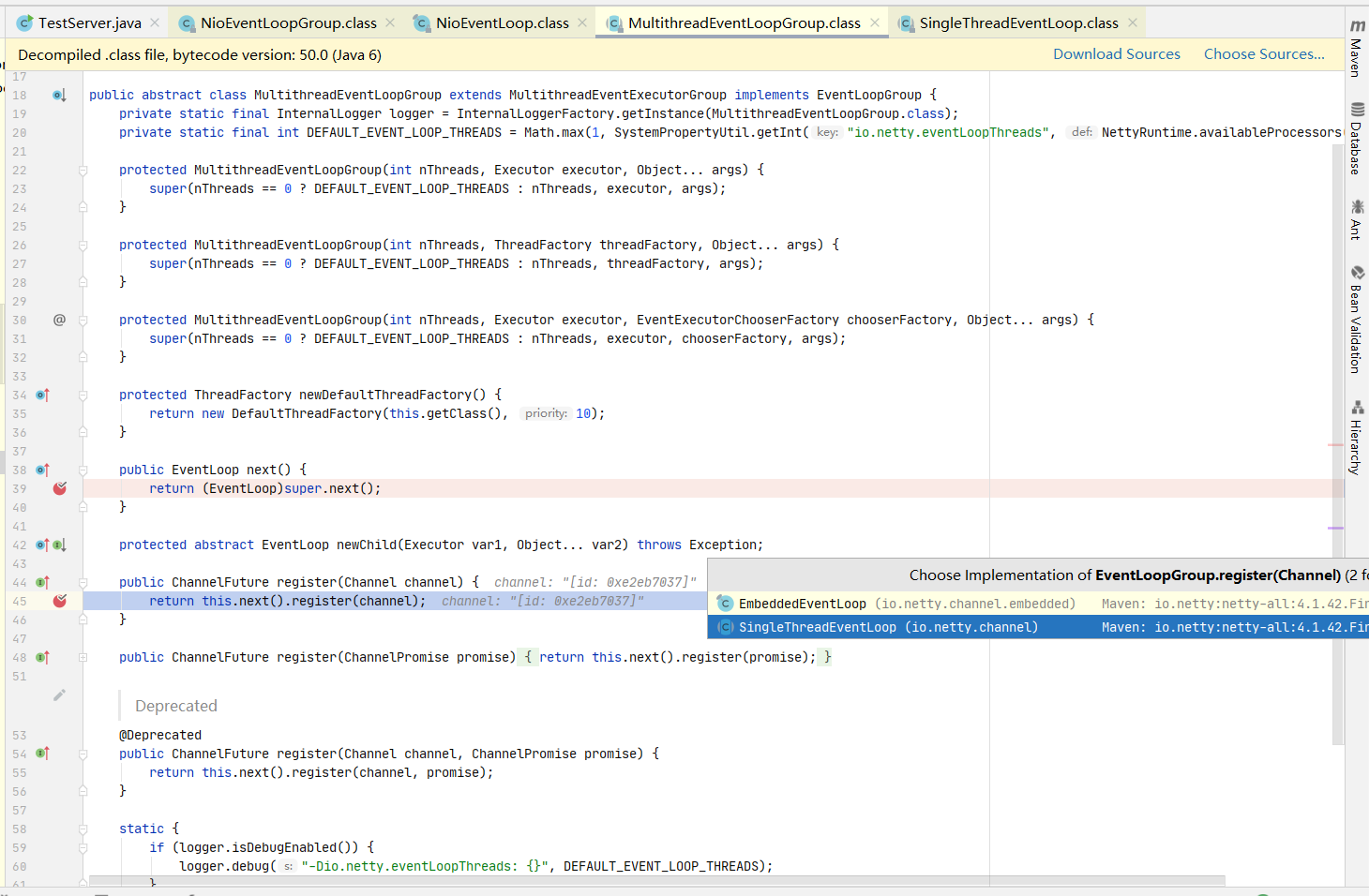Collapse static block fold at line 58
Viewport: 1369px width, 896px height.
[83, 829]
